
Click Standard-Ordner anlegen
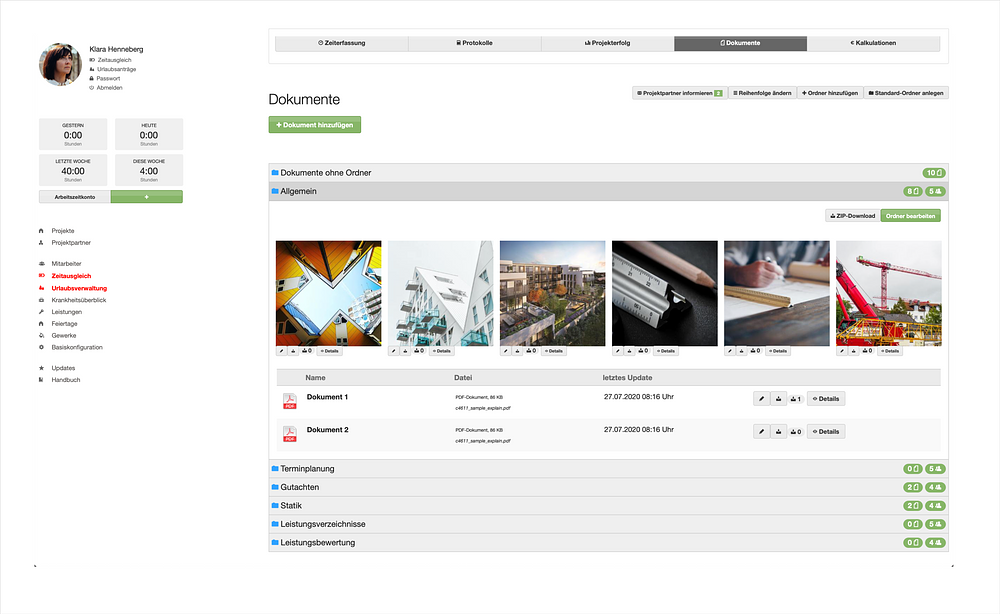pyautogui.click(x=906, y=93)
